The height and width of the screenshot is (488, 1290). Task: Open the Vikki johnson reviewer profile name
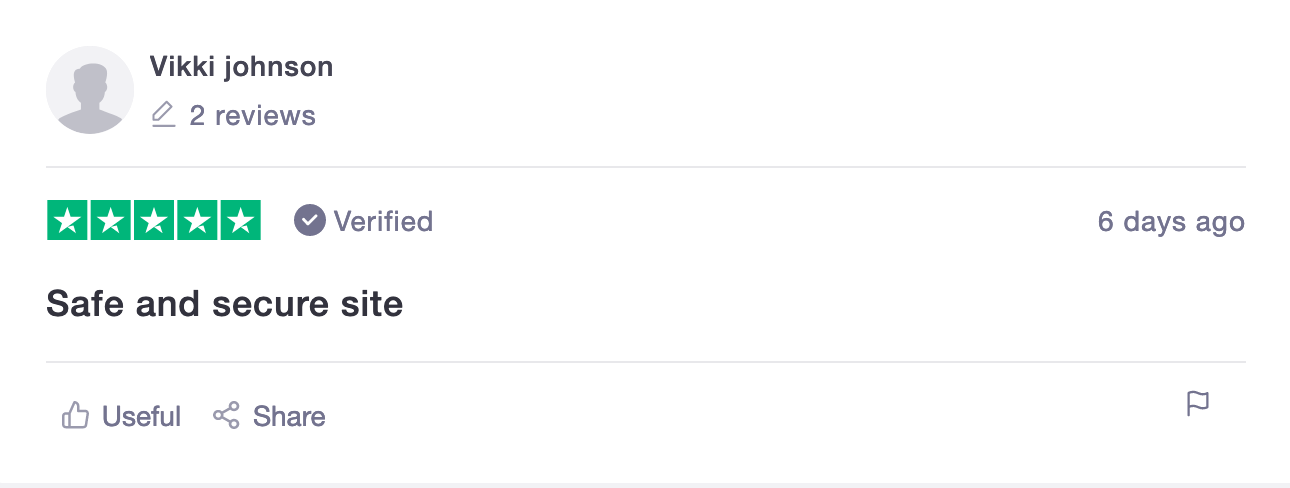pos(241,67)
